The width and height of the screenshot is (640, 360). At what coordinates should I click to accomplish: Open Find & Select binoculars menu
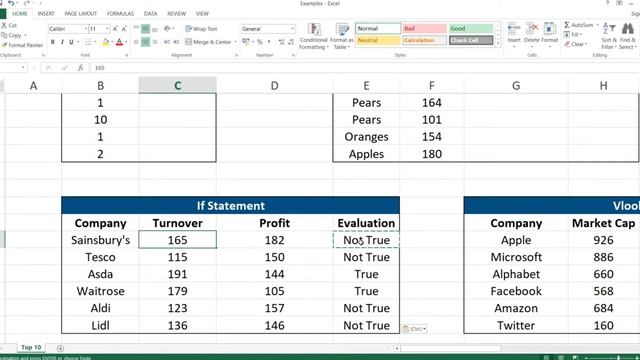pos(627,36)
